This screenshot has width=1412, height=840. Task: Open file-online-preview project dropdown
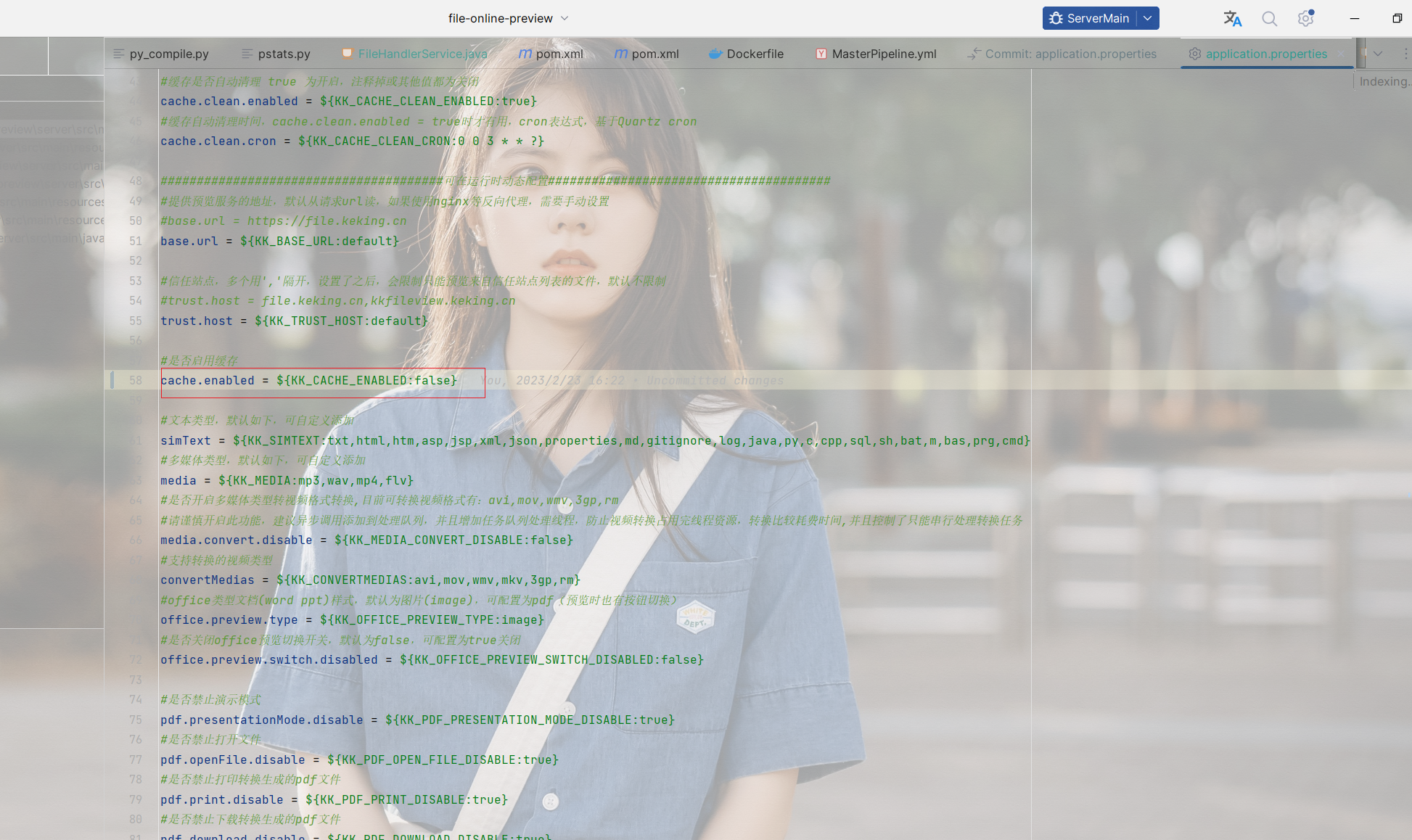[x=565, y=19]
